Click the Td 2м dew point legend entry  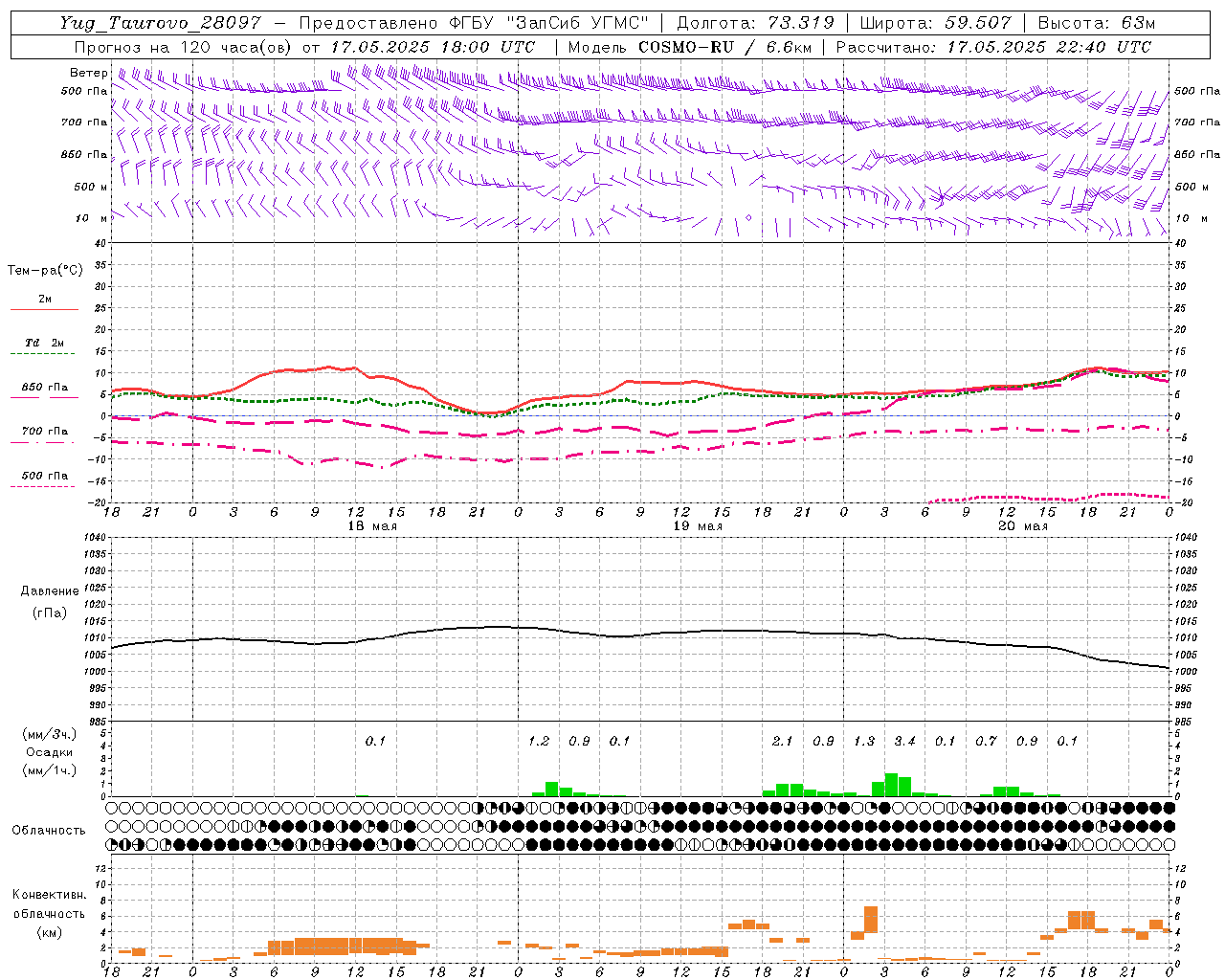[x=44, y=343]
